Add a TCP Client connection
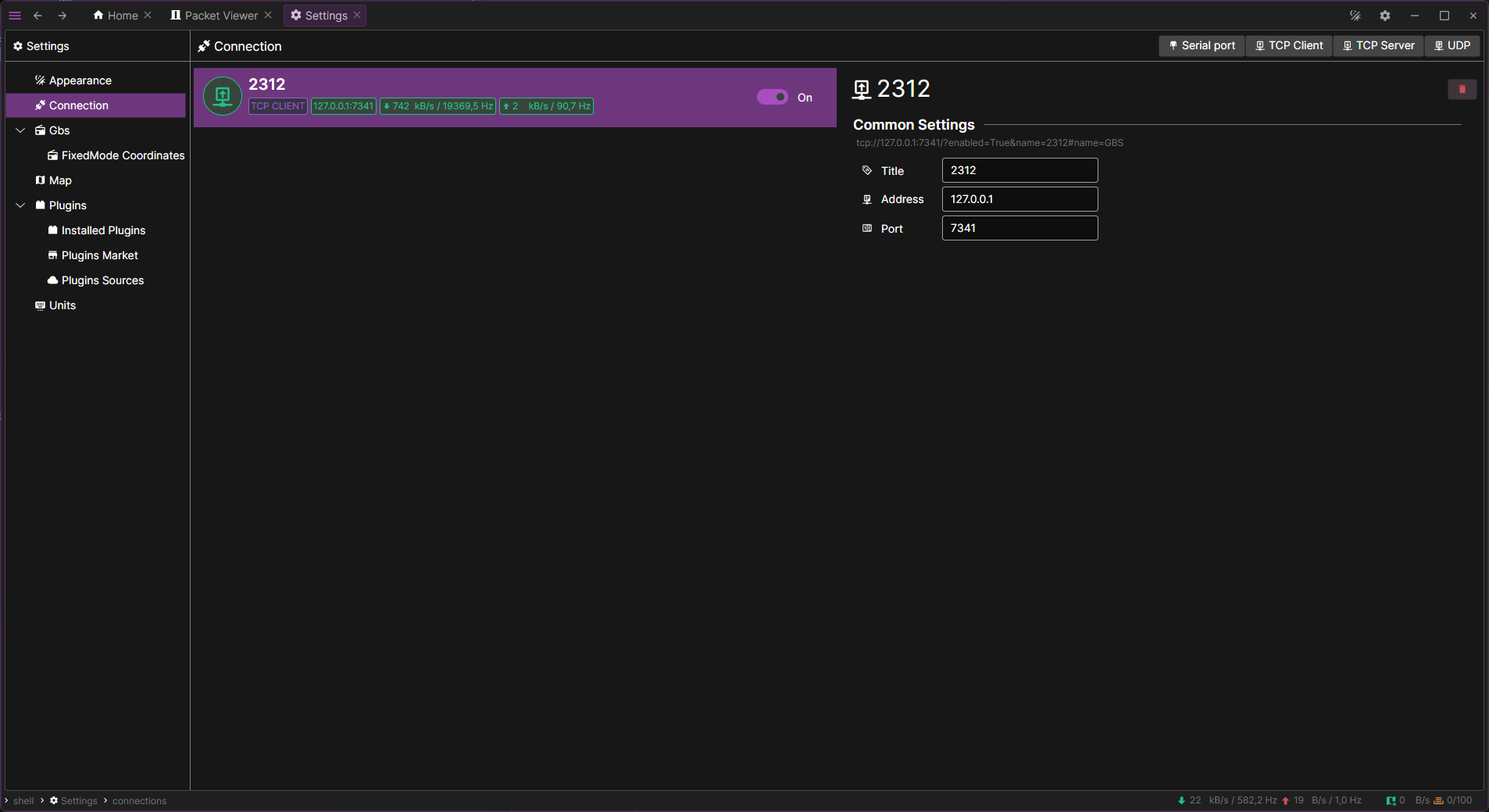 (1289, 46)
